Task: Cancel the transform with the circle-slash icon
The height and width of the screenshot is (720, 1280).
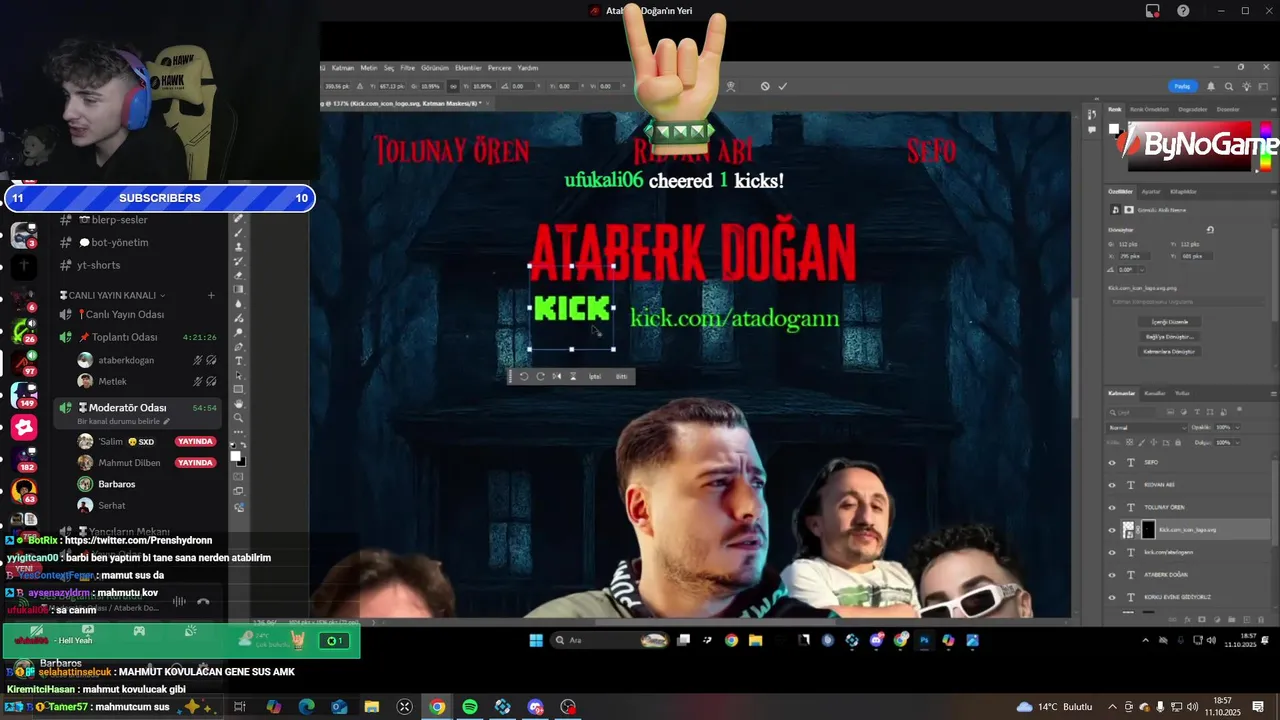Action: (765, 86)
